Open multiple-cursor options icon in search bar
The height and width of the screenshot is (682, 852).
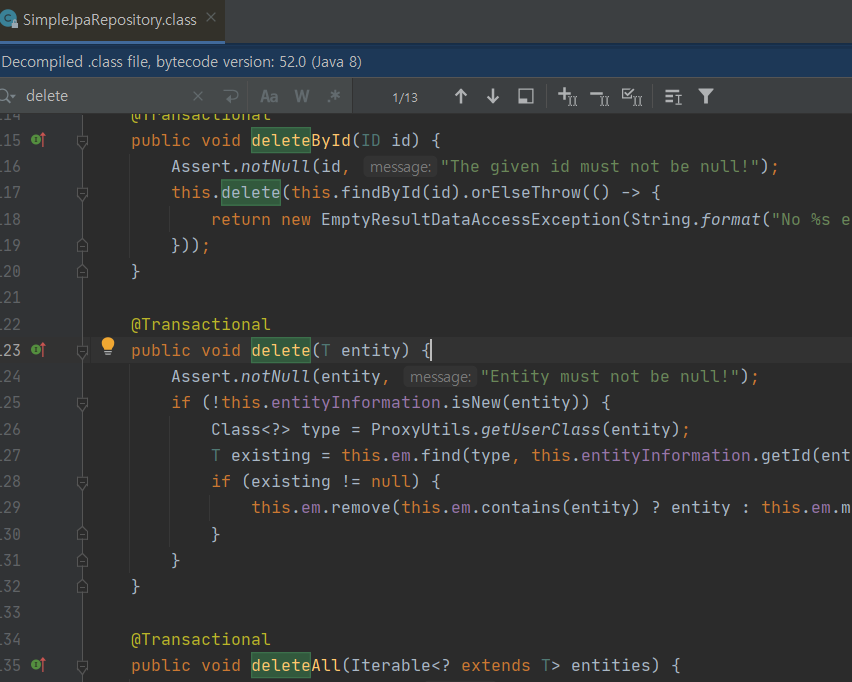pyautogui.click(x=673, y=97)
